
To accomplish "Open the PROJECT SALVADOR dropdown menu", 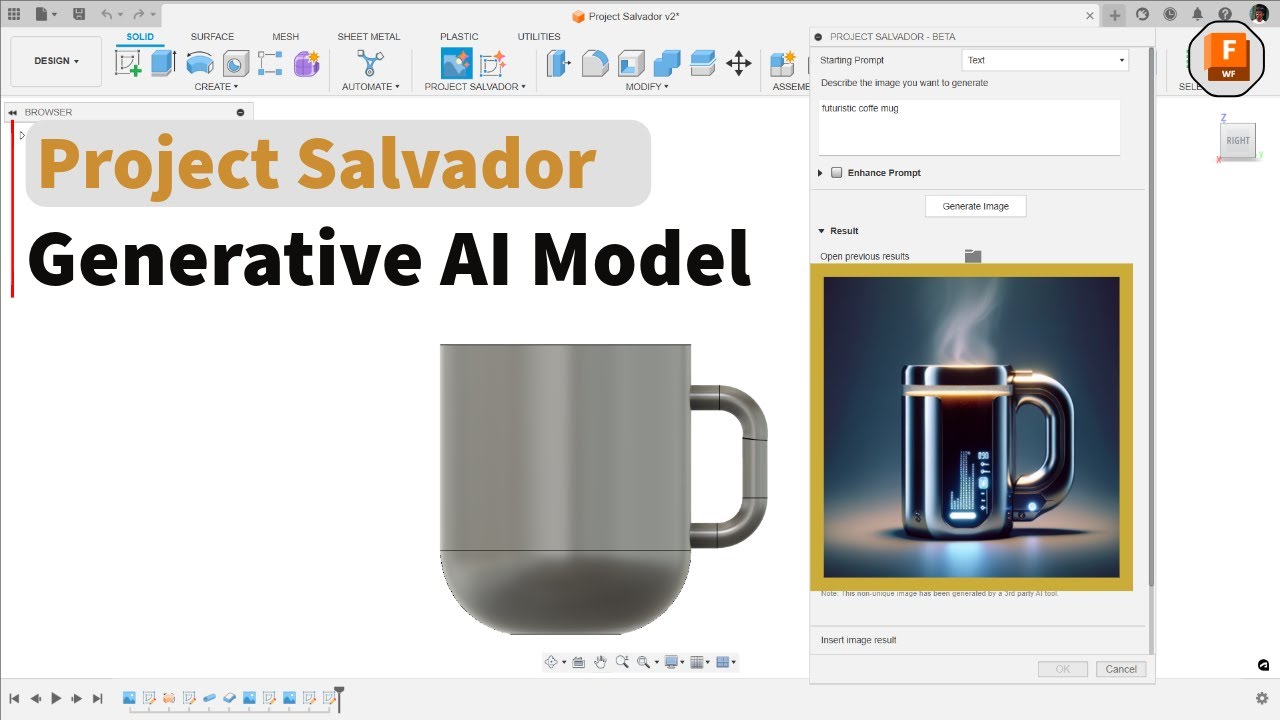I will (x=475, y=87).
